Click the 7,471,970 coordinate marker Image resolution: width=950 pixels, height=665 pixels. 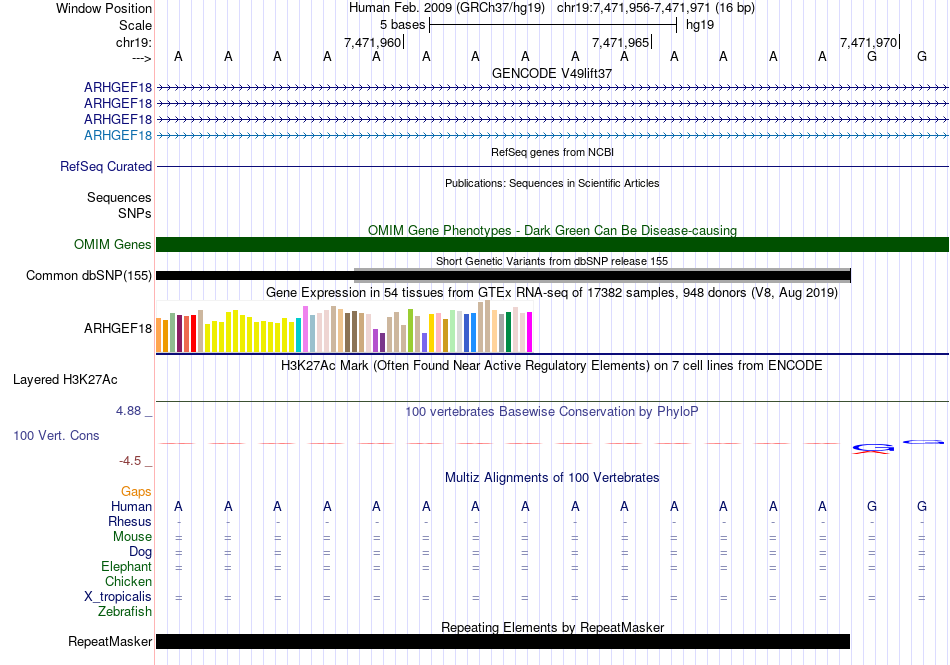(868, 42)
